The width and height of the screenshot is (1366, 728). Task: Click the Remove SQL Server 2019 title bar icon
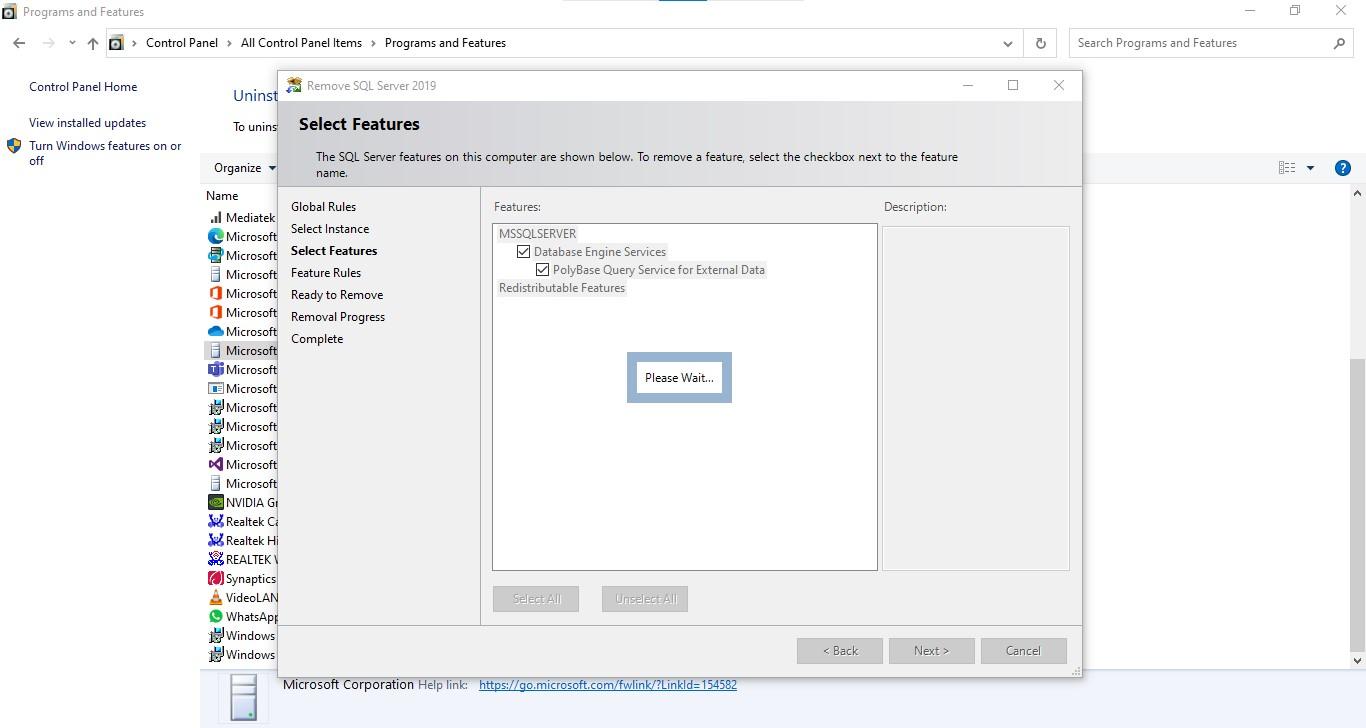(x=294, y=85)
